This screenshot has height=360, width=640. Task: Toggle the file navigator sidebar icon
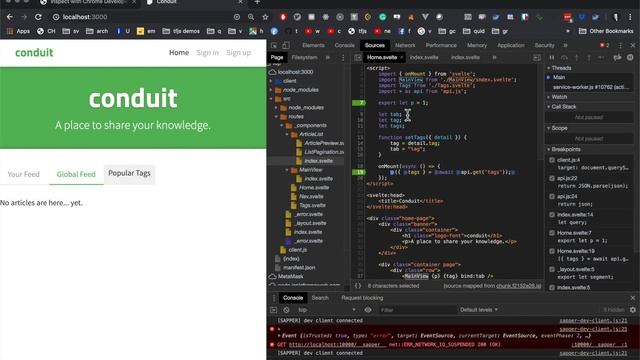point(358,58)
